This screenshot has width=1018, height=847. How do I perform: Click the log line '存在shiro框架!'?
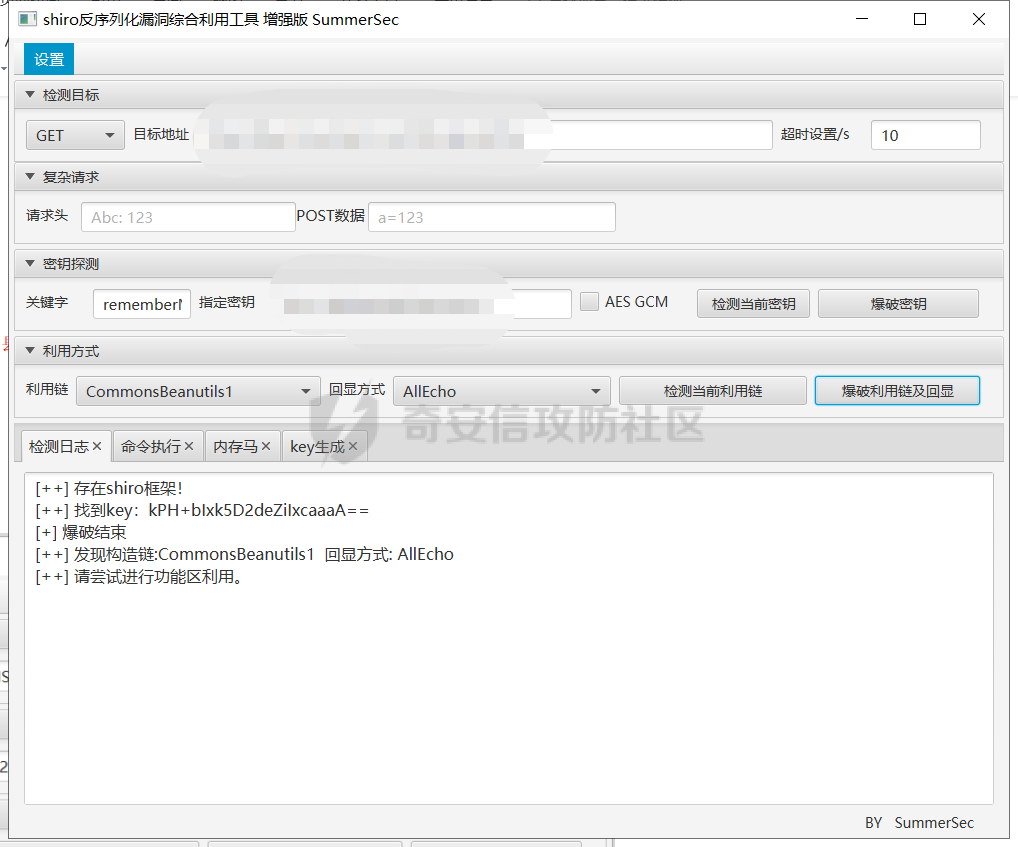pyautogui.click(x=109, y=488)
